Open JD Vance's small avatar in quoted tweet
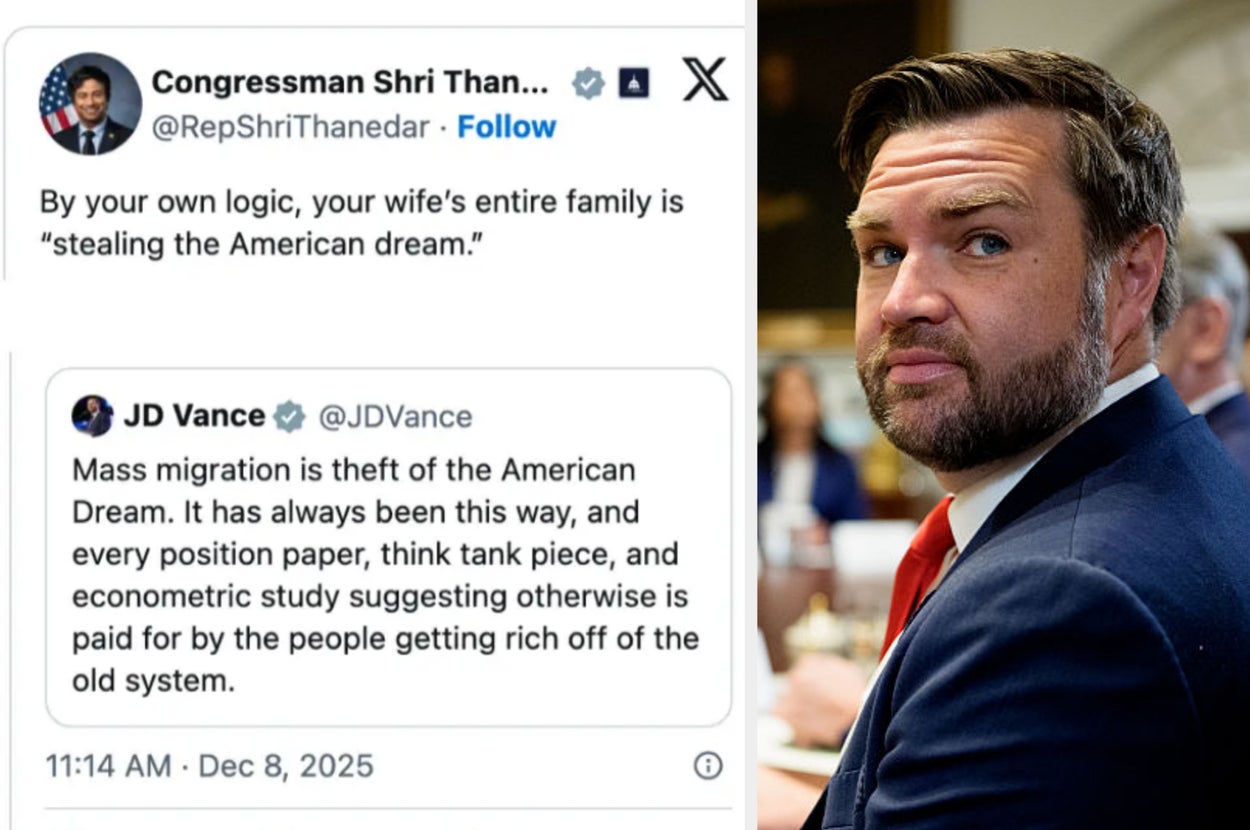 [92, 415]
